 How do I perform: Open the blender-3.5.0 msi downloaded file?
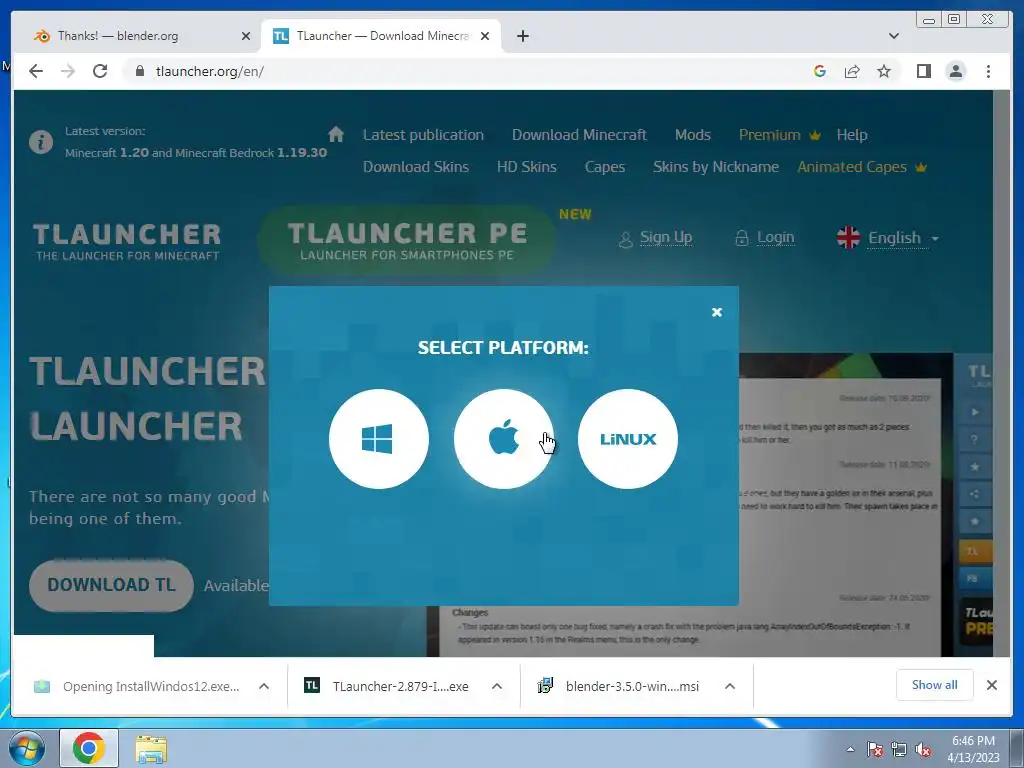click(x=619, y=686)
